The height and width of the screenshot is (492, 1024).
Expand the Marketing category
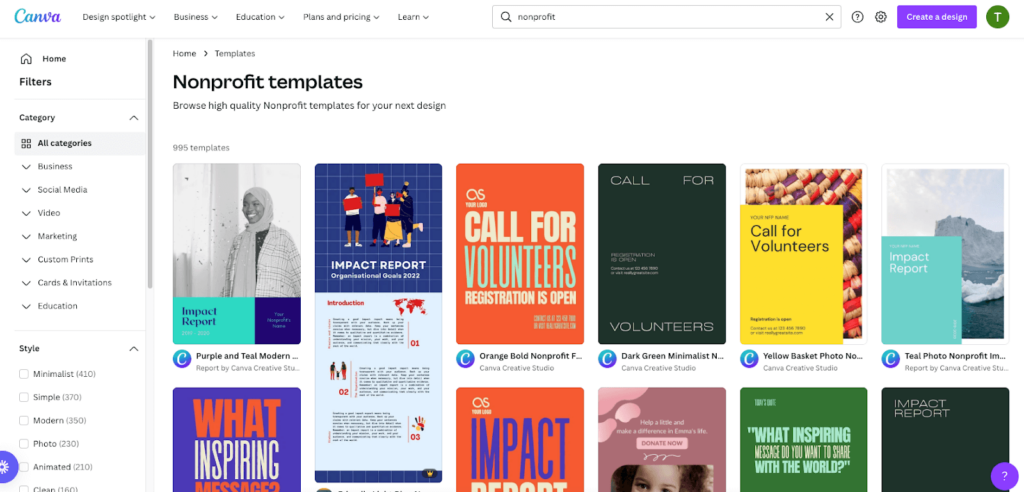click(26, 237)
